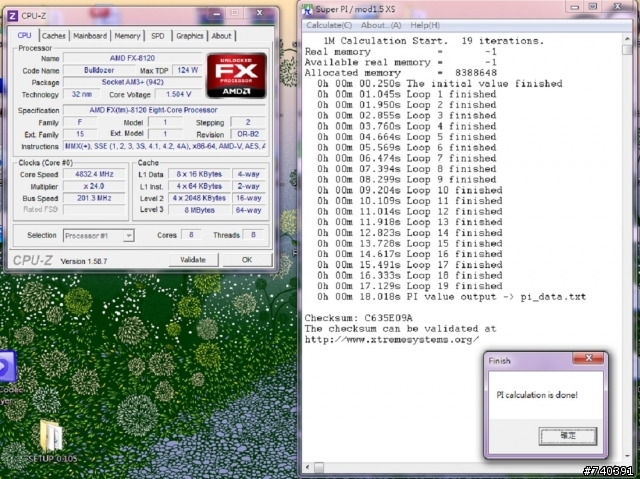
Task: Click the Level 2 value 4 x 2048 KBytes
Action: pos(199,198)
